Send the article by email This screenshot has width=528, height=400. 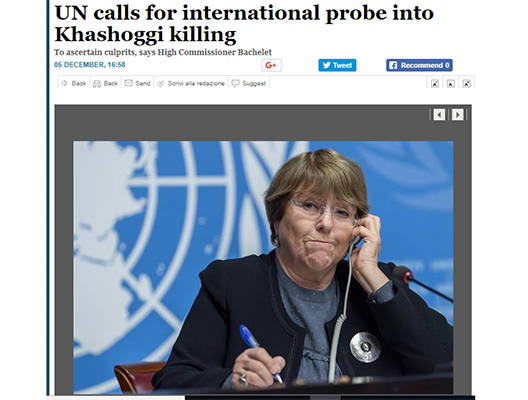(137, 83)
